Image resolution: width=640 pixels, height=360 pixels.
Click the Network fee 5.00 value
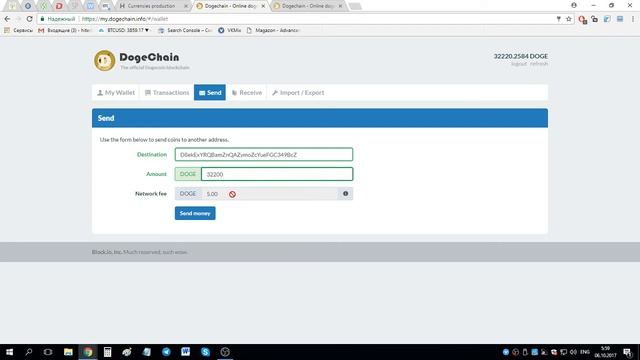tap(212, 194)
